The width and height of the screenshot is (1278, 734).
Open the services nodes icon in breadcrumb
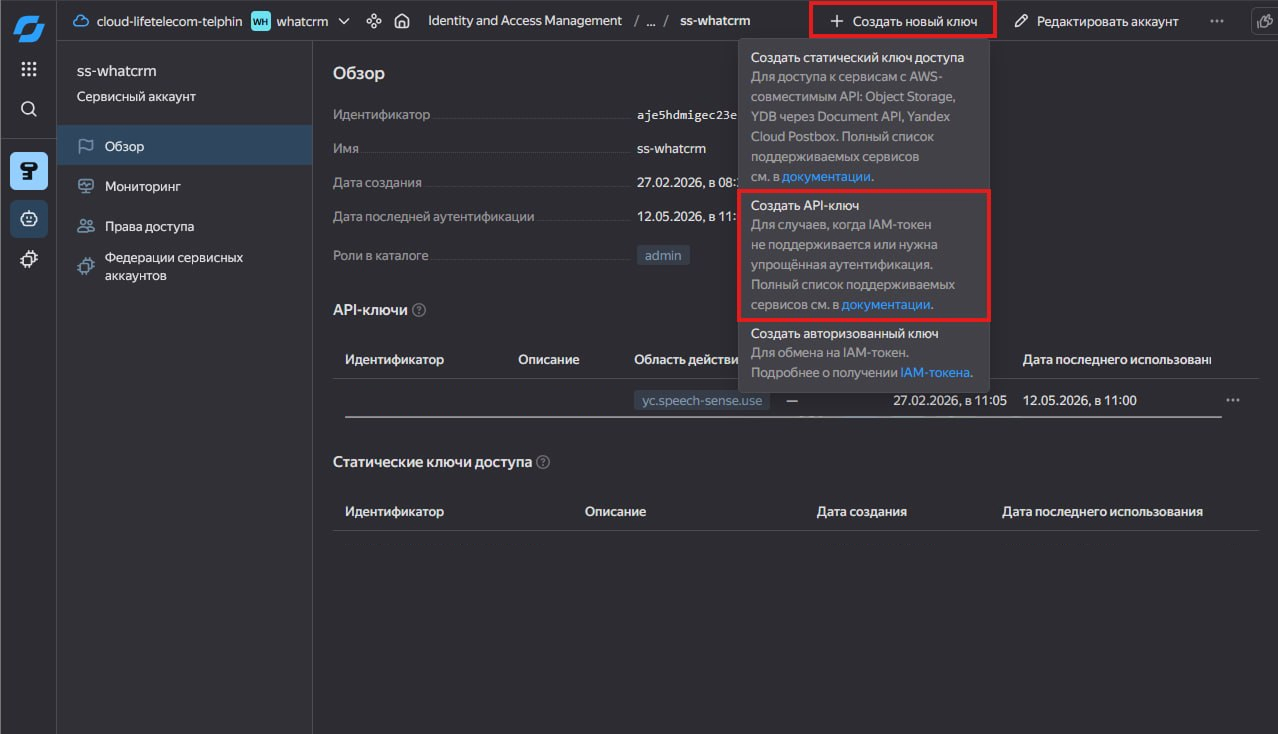[374, 21]
